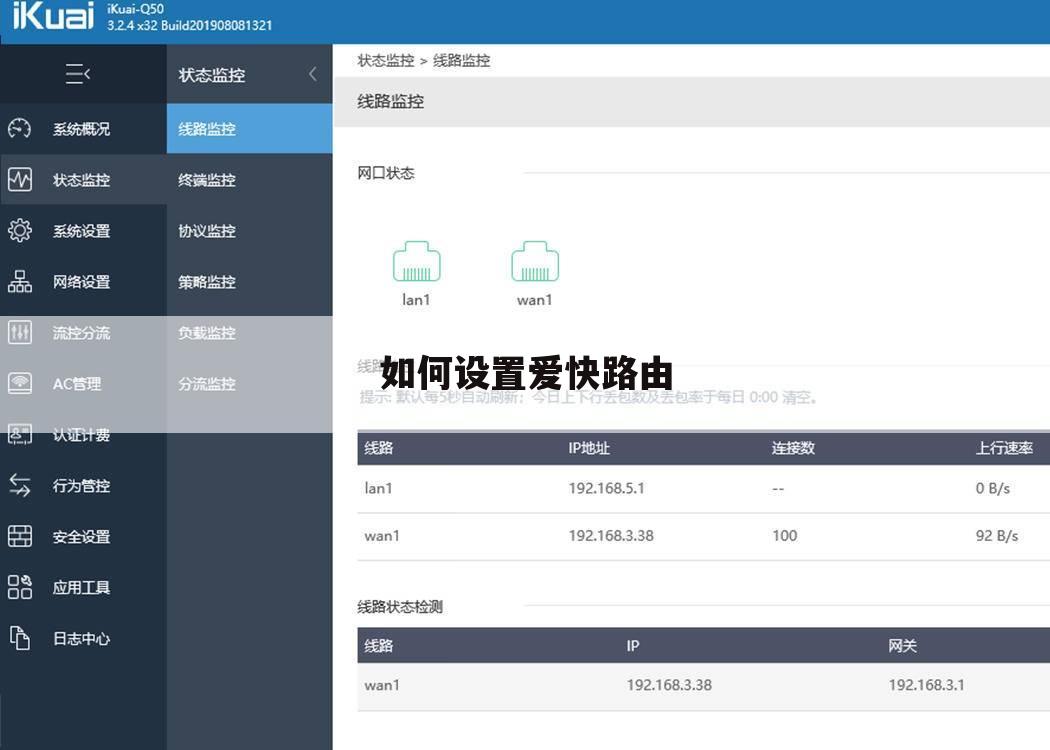Select the 系统概况 dashboard icon

[x=19, y=128]
